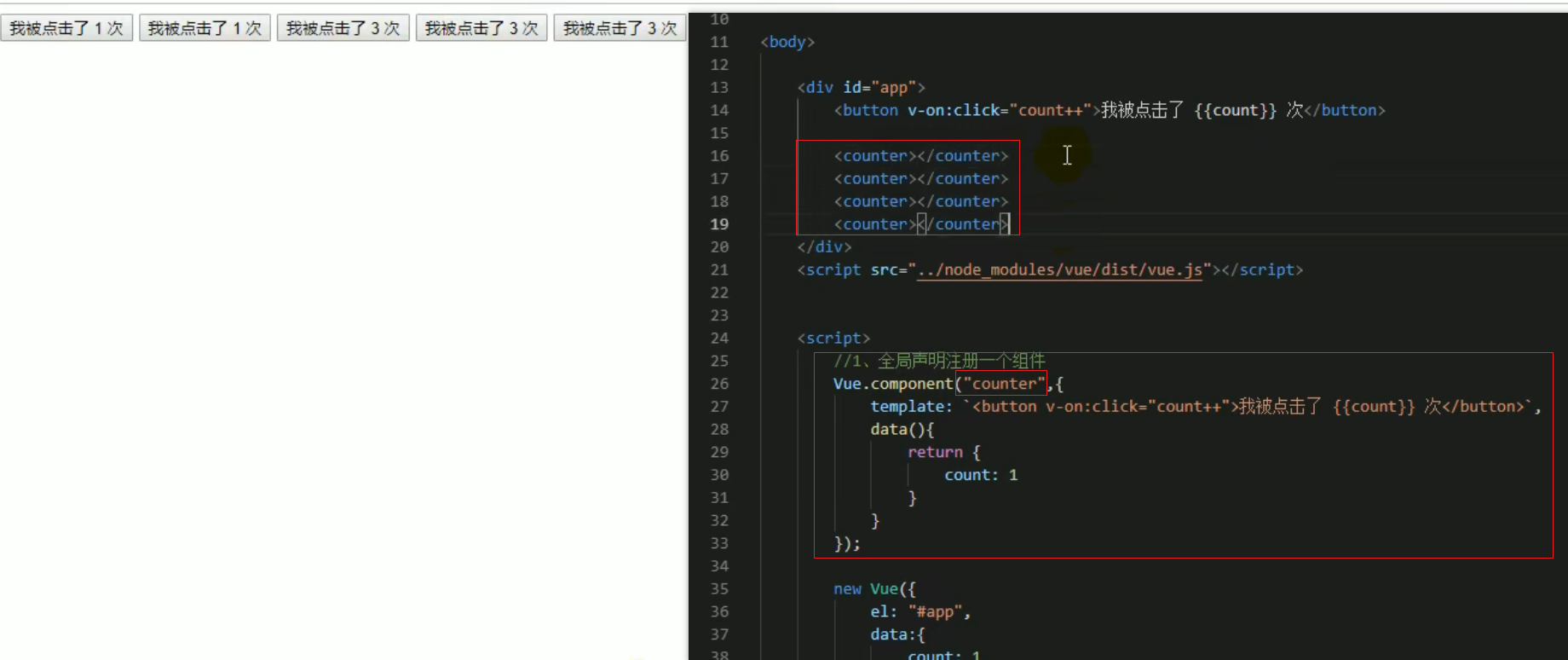Image resolution: width=1568 pixels, height=660 pixels.
Task: Click line number 23 in the gutter
Action: click(x=719, y=316)
